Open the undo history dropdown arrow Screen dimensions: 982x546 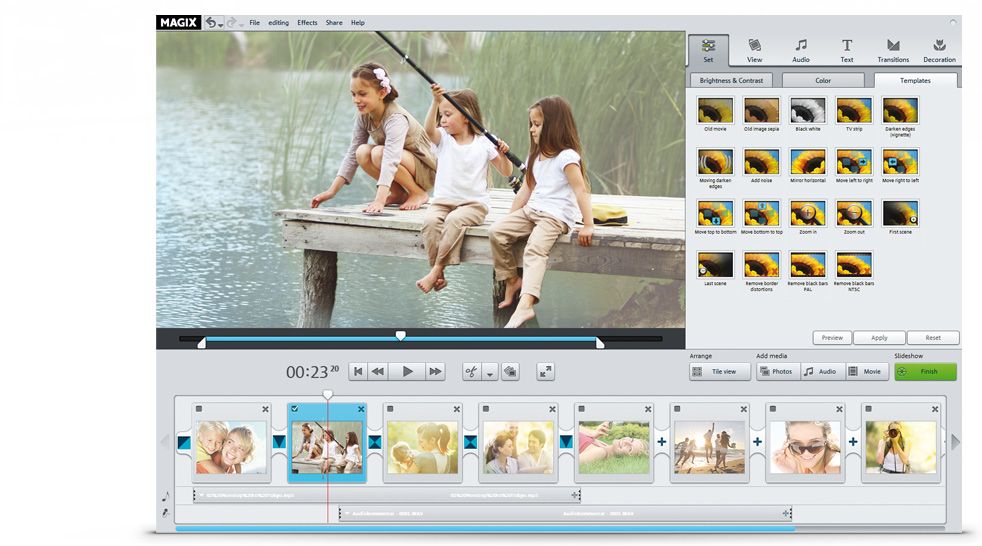(x=220, y=25)
